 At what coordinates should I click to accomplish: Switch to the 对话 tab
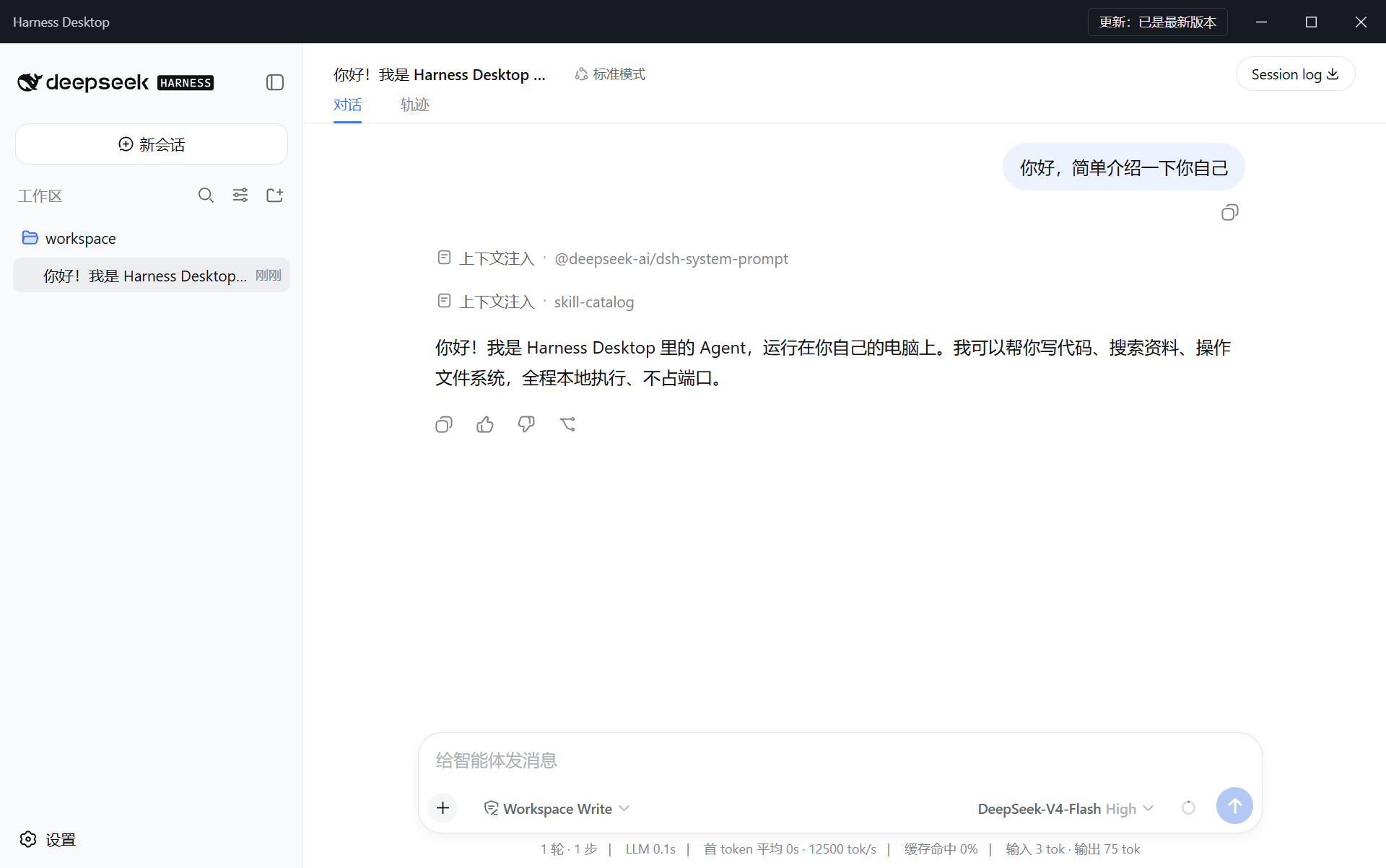click(347, 105)
